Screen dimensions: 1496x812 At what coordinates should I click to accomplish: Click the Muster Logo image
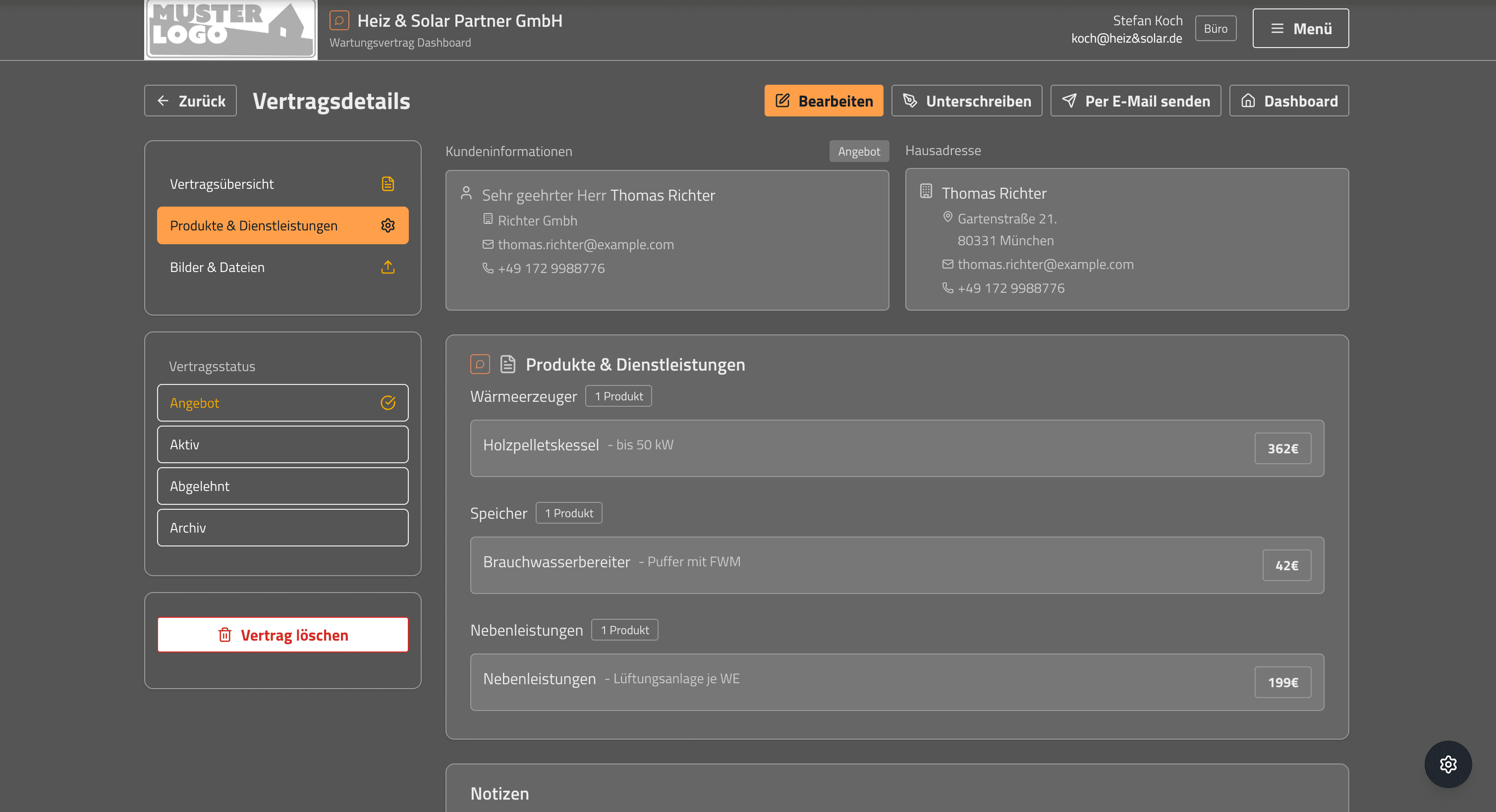coord(230,29)
